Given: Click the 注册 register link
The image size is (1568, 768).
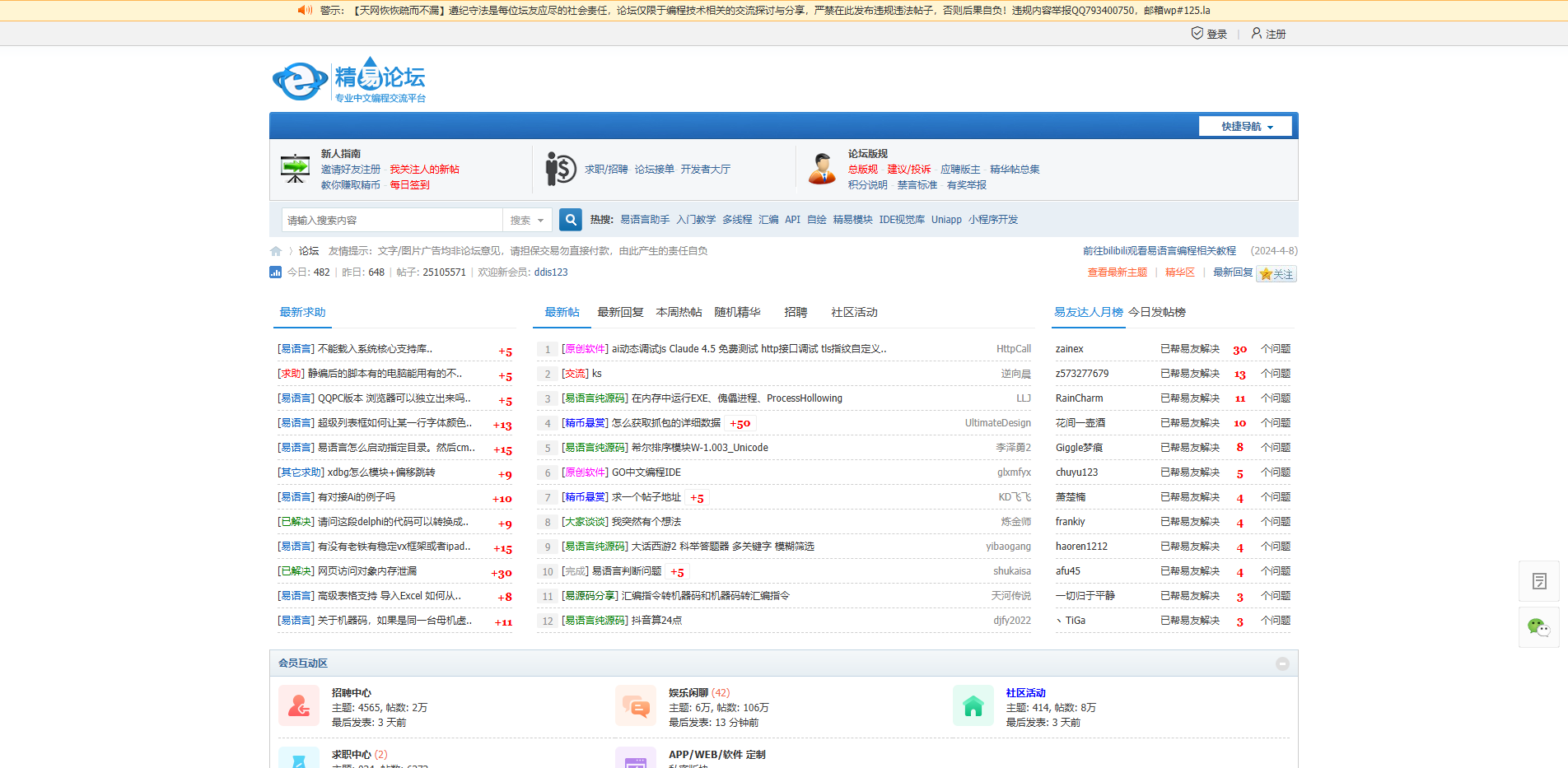Looking at the screenshot, I should [1275, 34].
